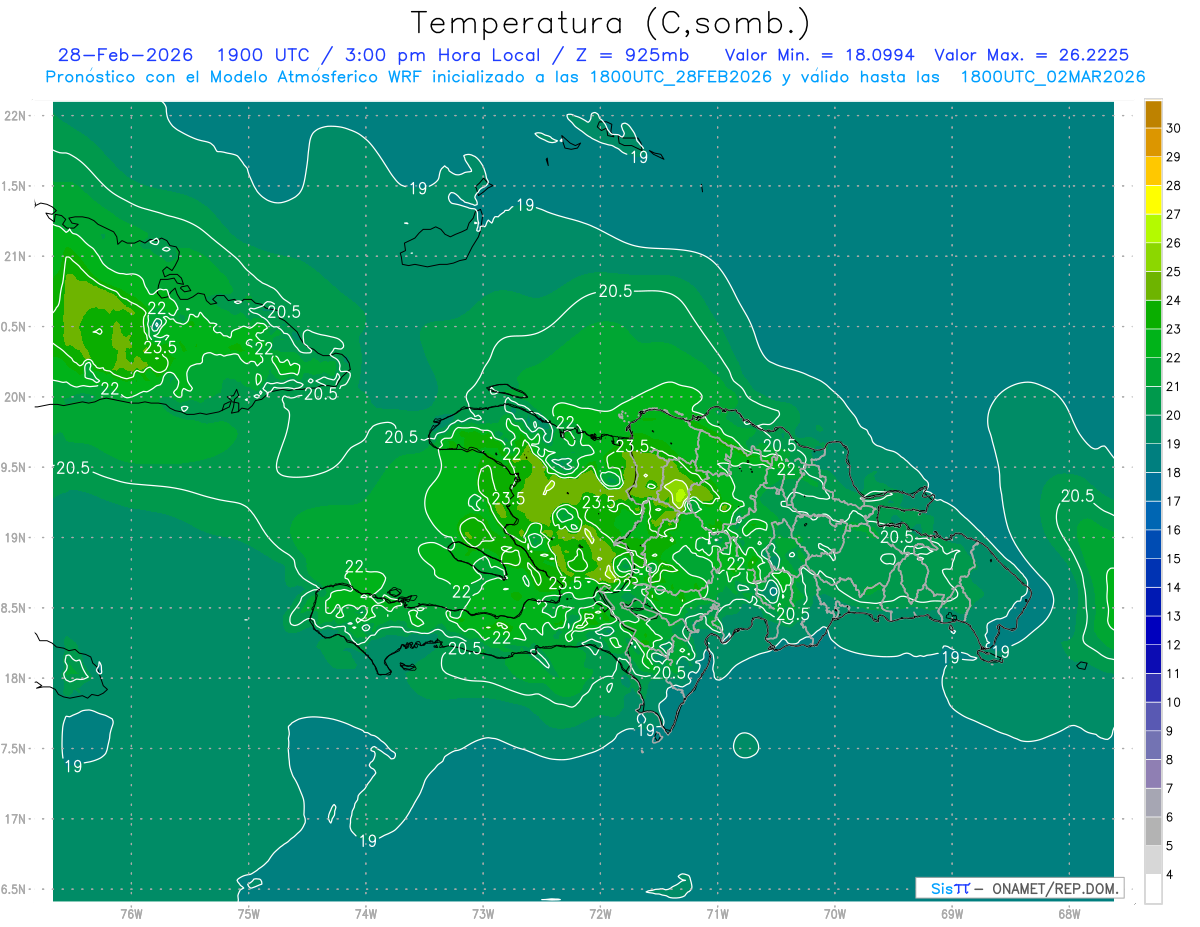Click the Temperatura (C,somb.) chart title
Image resolution: width=1200 pixels, height=927 pixels.
coord(609,22)
